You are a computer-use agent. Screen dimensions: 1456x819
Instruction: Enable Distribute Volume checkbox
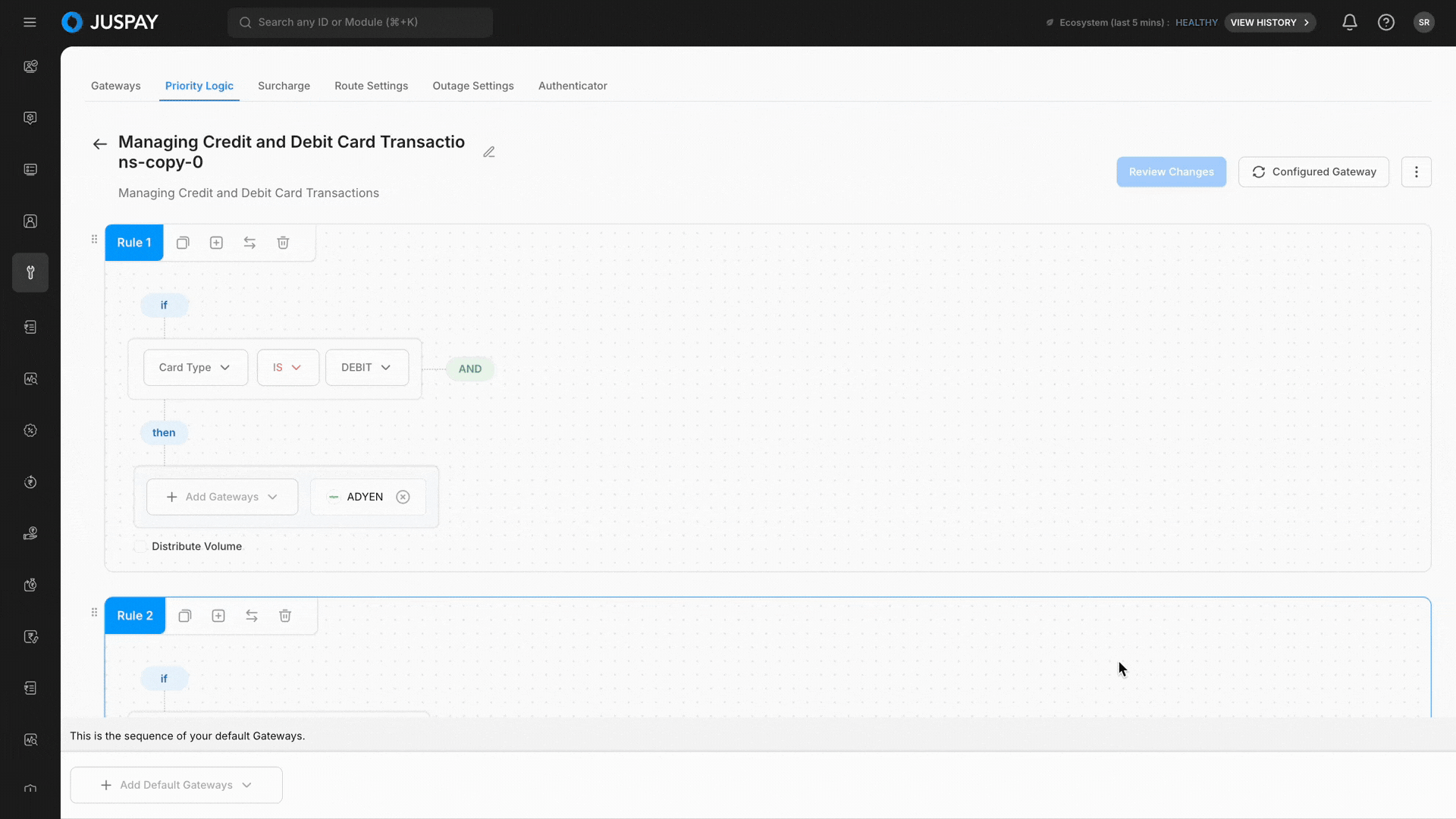(140, 546)
